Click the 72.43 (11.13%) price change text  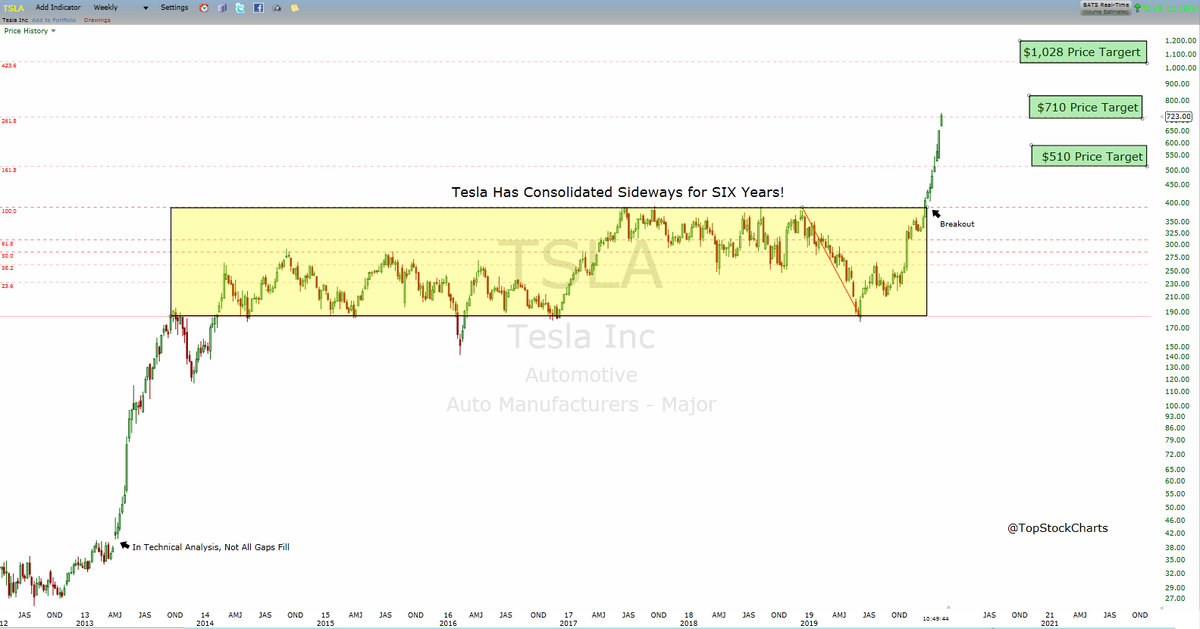click(x=1168, y=8)
